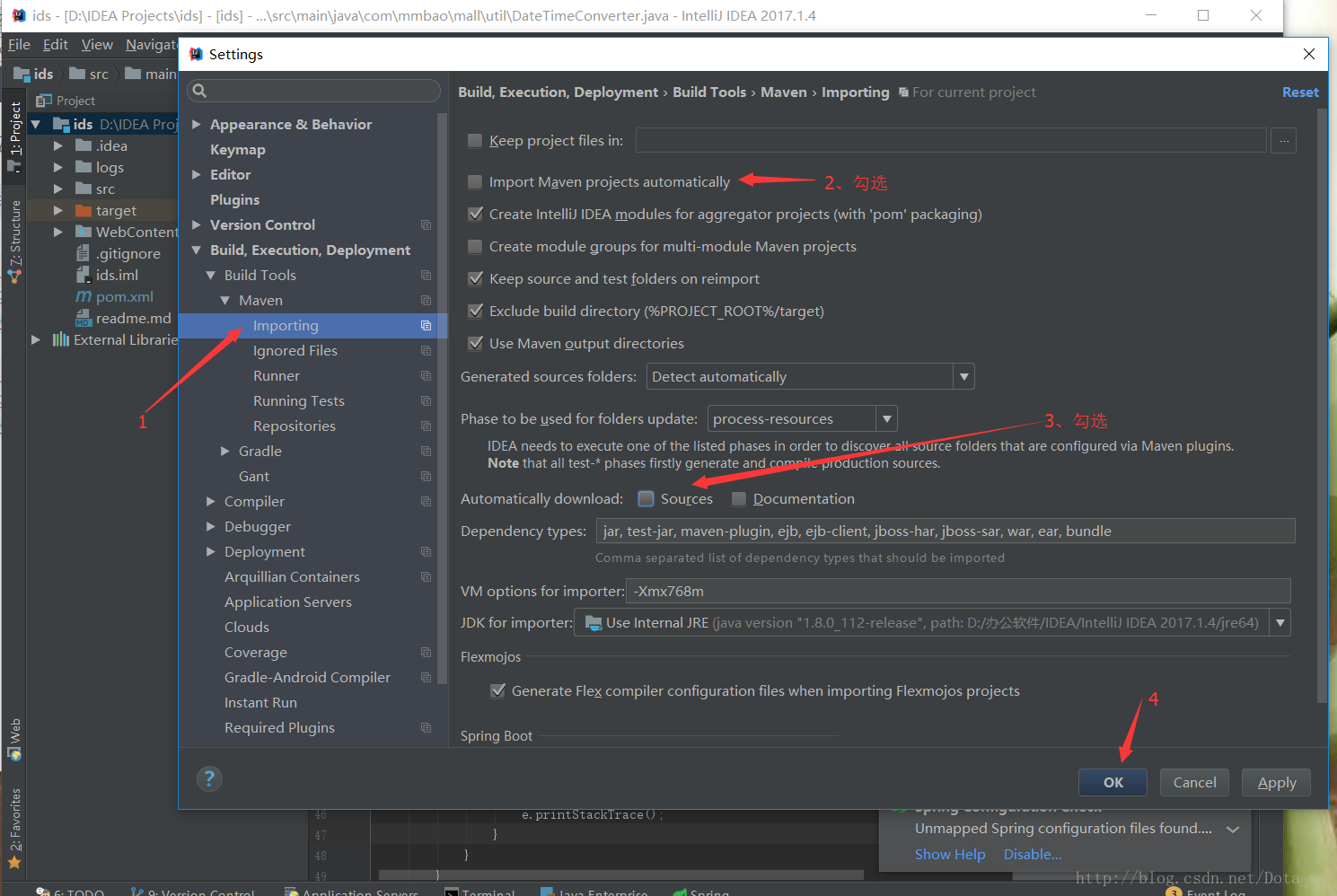Click the browse button for project files path
Viewport: 1337px width, 896px height.
coord(1284,141)
